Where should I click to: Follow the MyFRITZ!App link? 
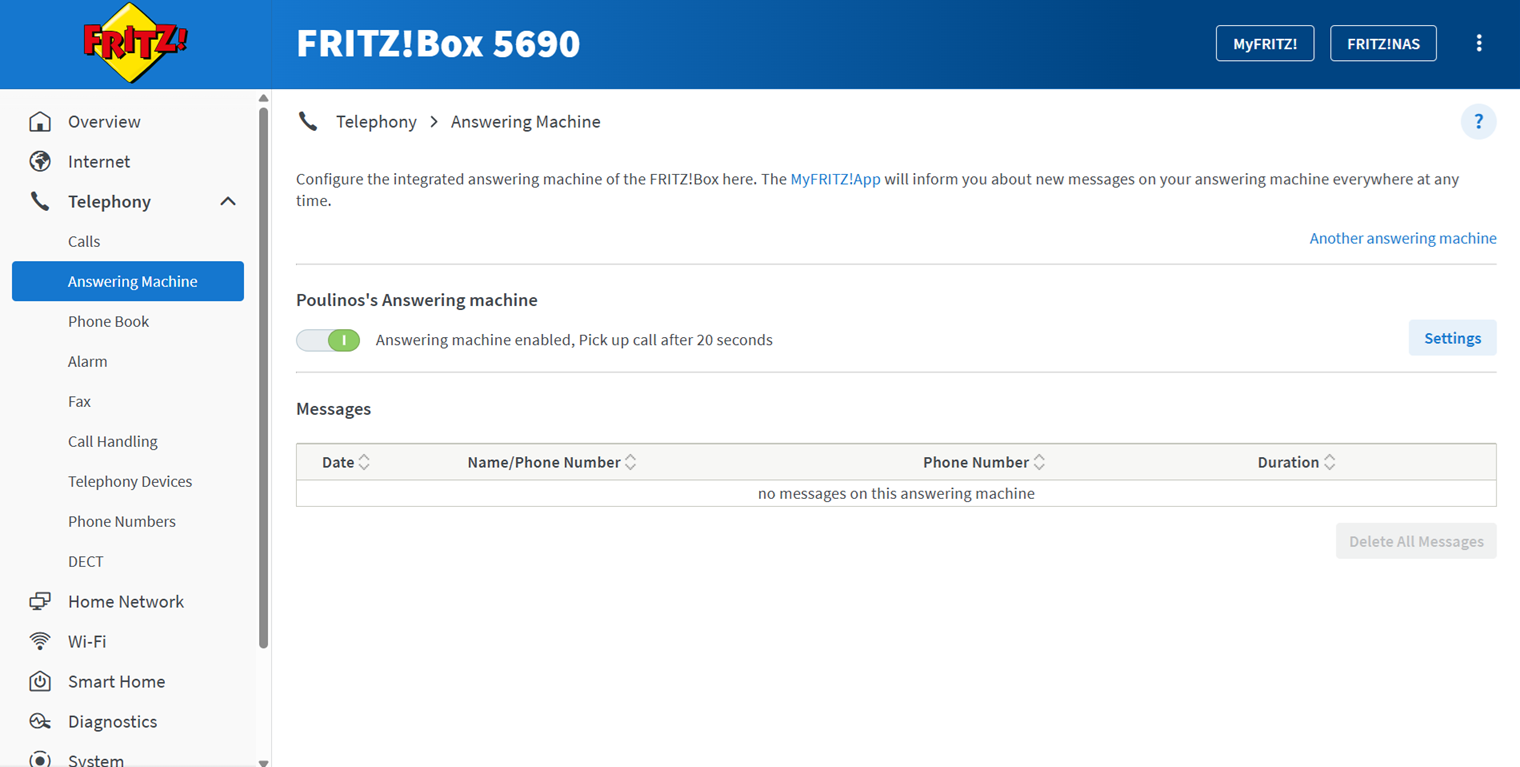(x=835, y=180)
